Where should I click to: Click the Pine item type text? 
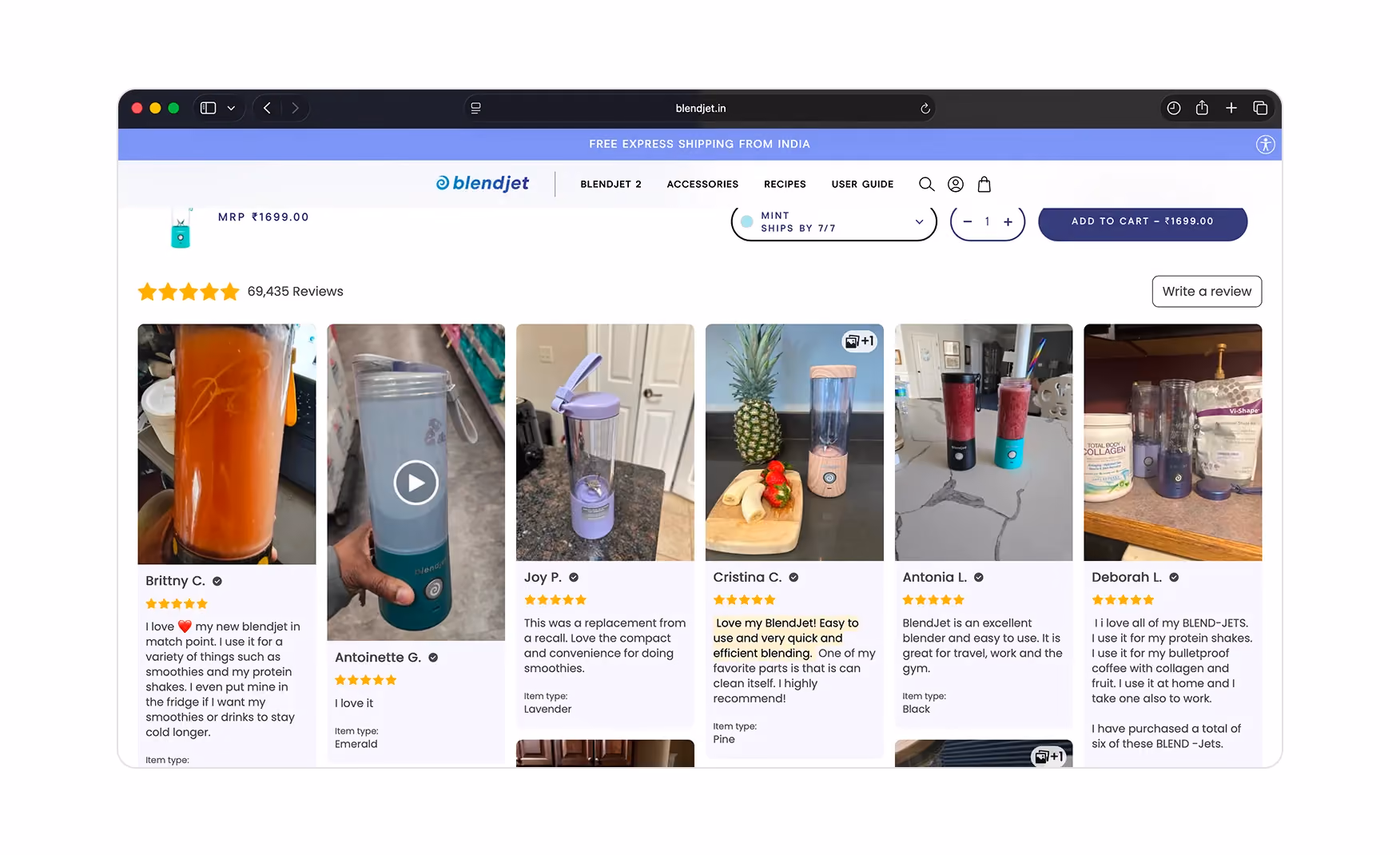click(724, 740)
